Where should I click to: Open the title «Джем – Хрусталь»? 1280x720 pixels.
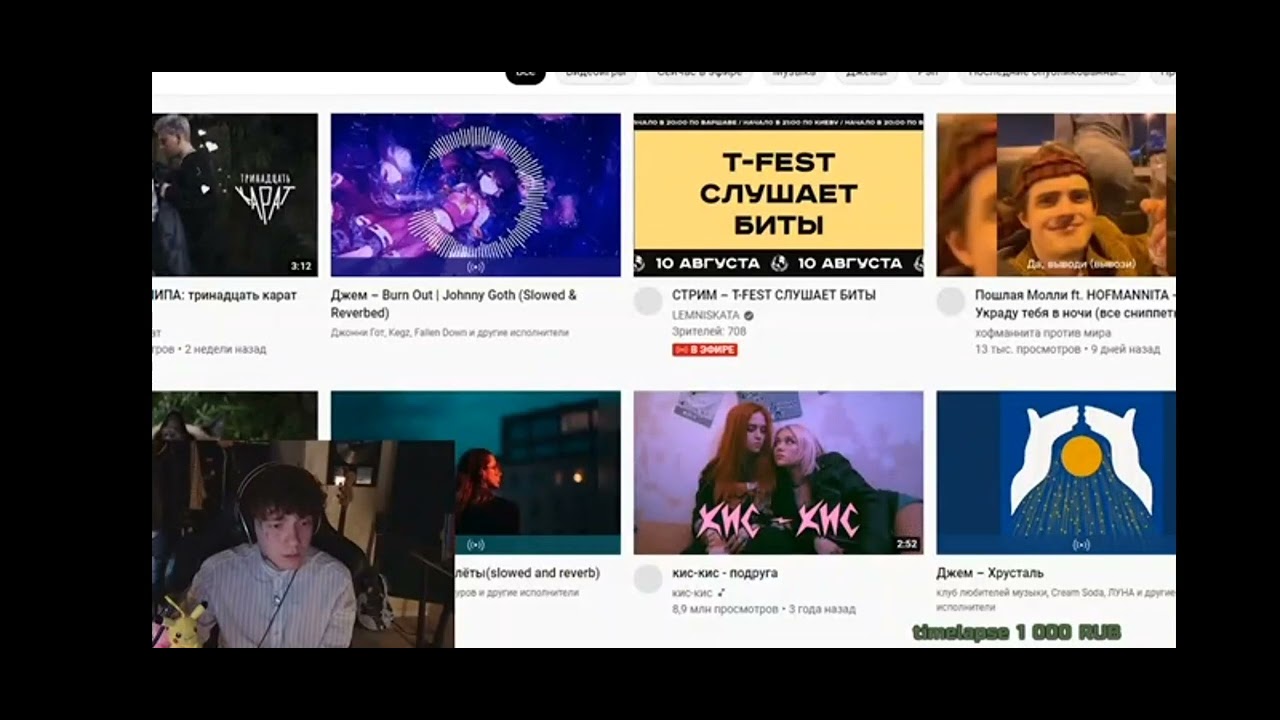990,573
